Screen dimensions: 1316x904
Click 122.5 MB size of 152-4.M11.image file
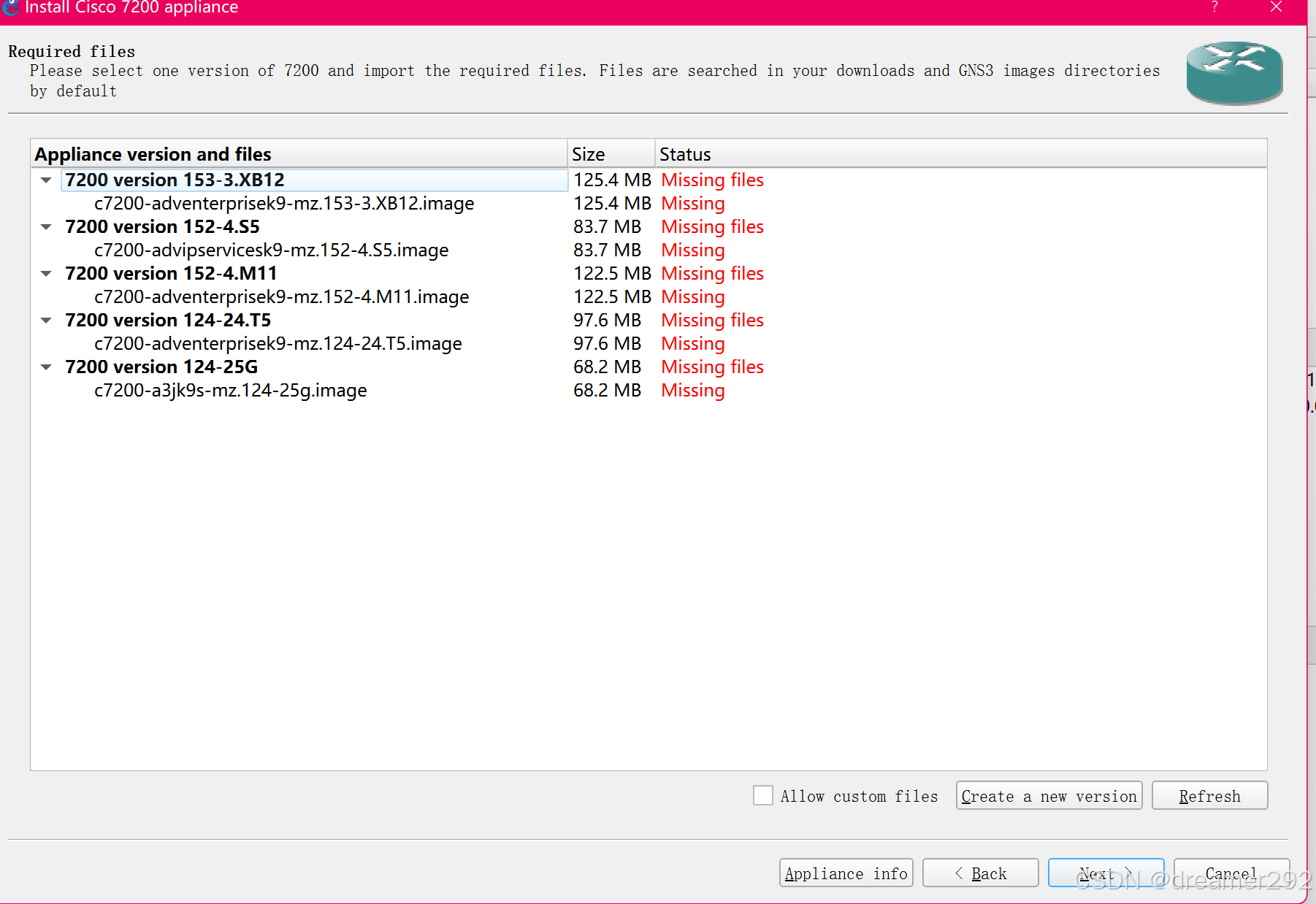click(x=612, y=297)
